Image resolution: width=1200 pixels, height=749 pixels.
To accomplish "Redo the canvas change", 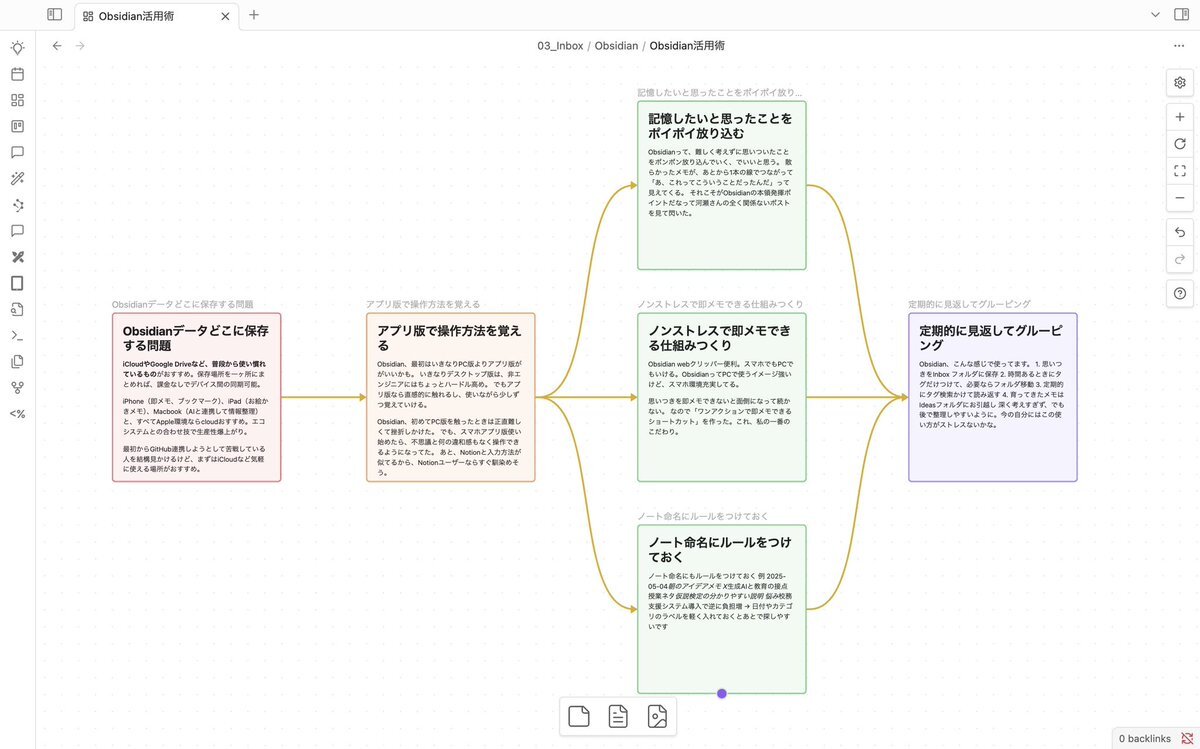I will [x=1180, y=258].
